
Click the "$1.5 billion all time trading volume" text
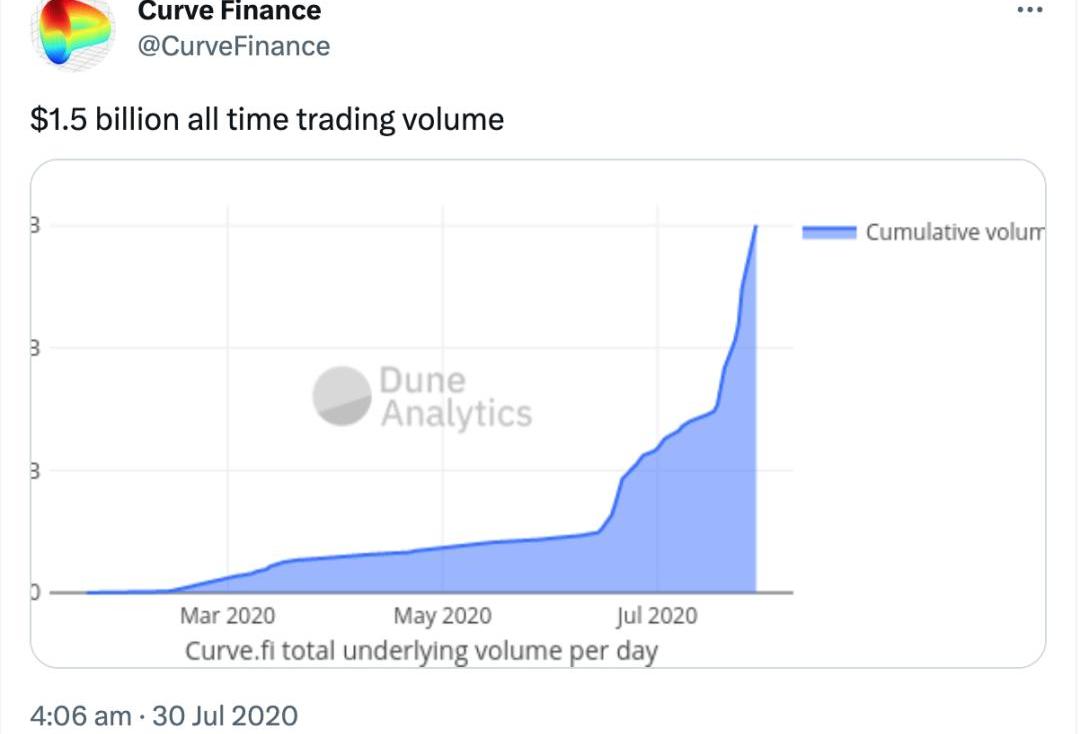pos(268,120)
